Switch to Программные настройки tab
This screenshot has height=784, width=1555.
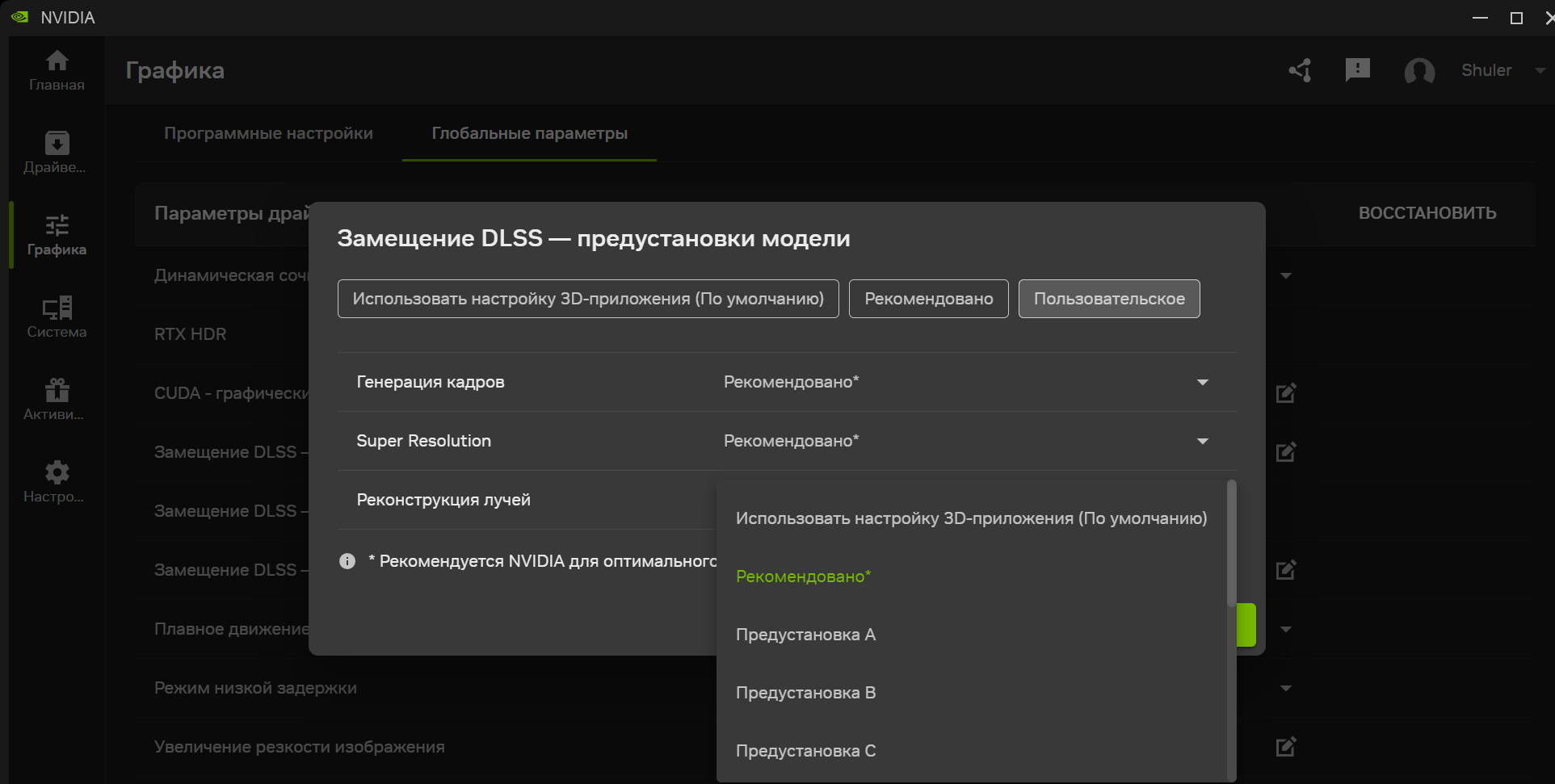click(268, 133)
